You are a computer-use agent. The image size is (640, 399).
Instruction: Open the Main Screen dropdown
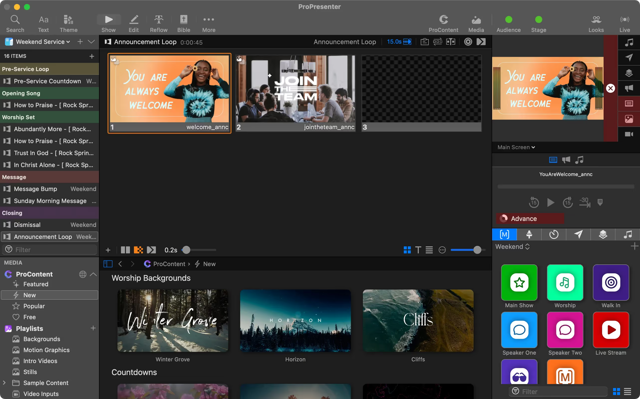coord(516,147)
